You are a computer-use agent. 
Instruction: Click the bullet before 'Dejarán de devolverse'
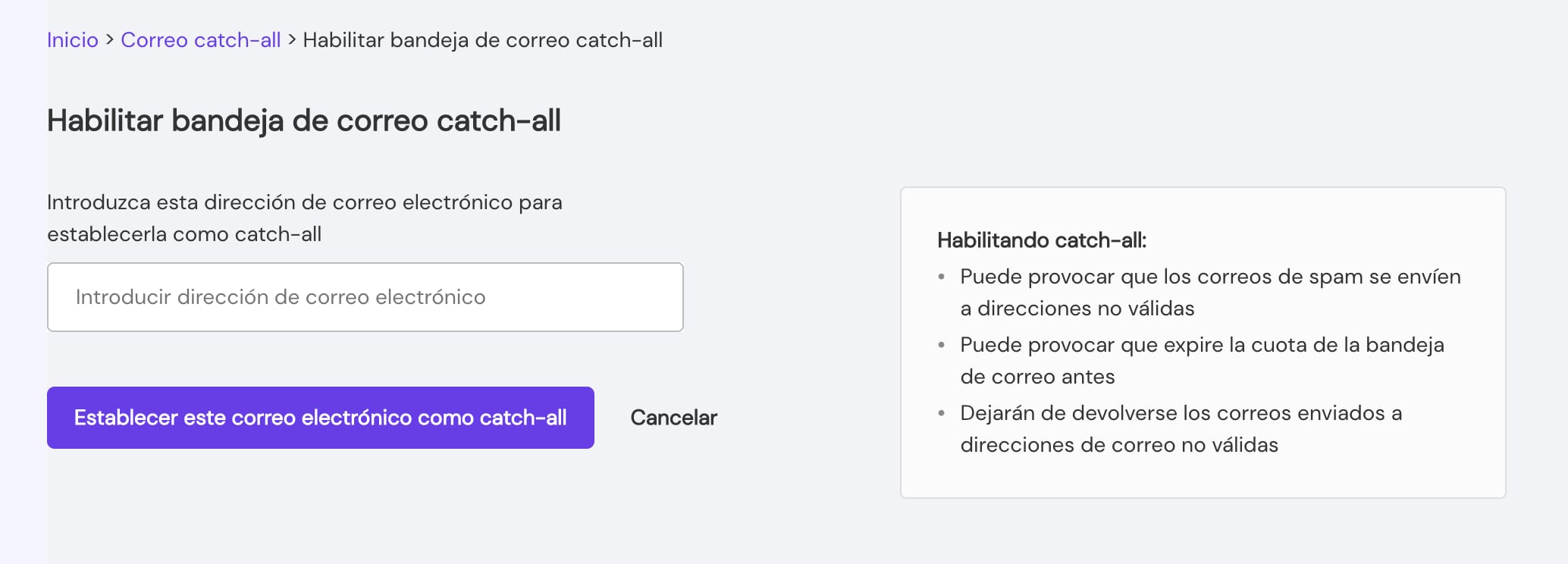942,413
